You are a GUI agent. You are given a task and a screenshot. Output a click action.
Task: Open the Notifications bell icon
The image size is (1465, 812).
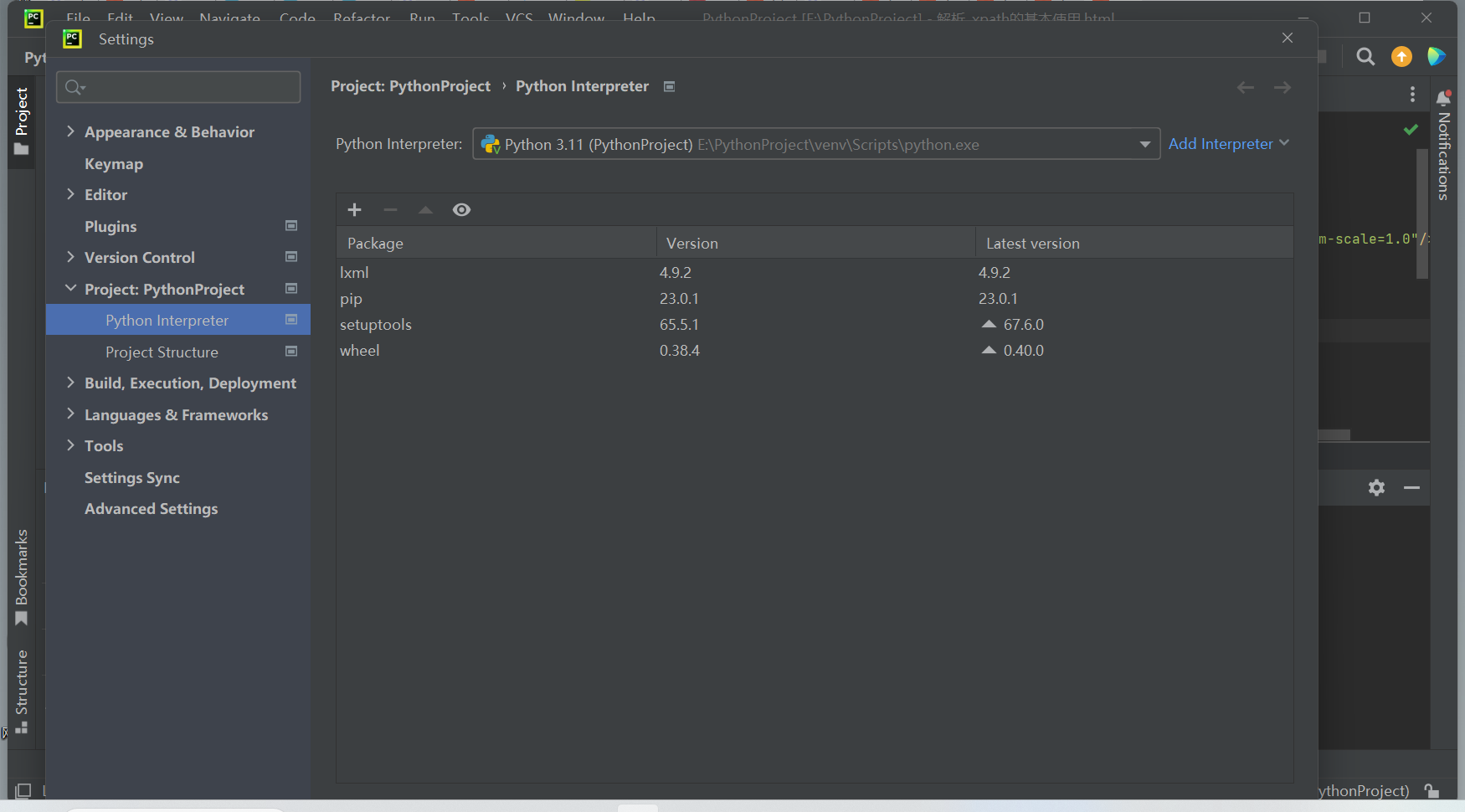(x=1442, y=96)
